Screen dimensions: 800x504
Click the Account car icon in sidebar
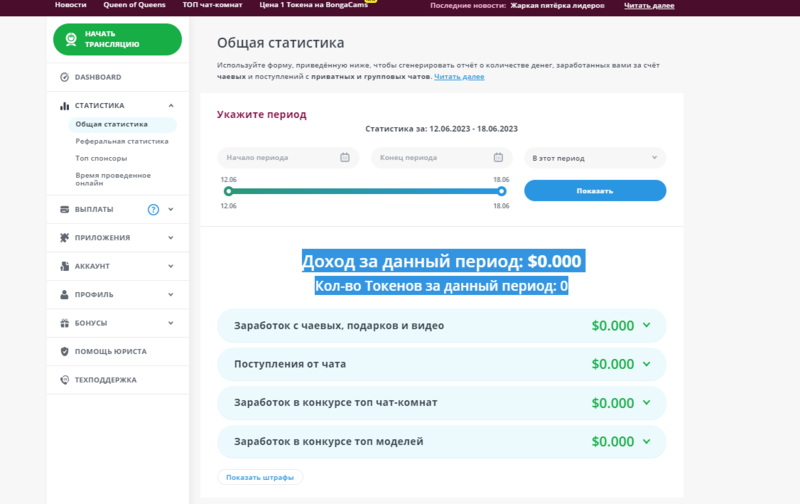[x=65, y=266]
